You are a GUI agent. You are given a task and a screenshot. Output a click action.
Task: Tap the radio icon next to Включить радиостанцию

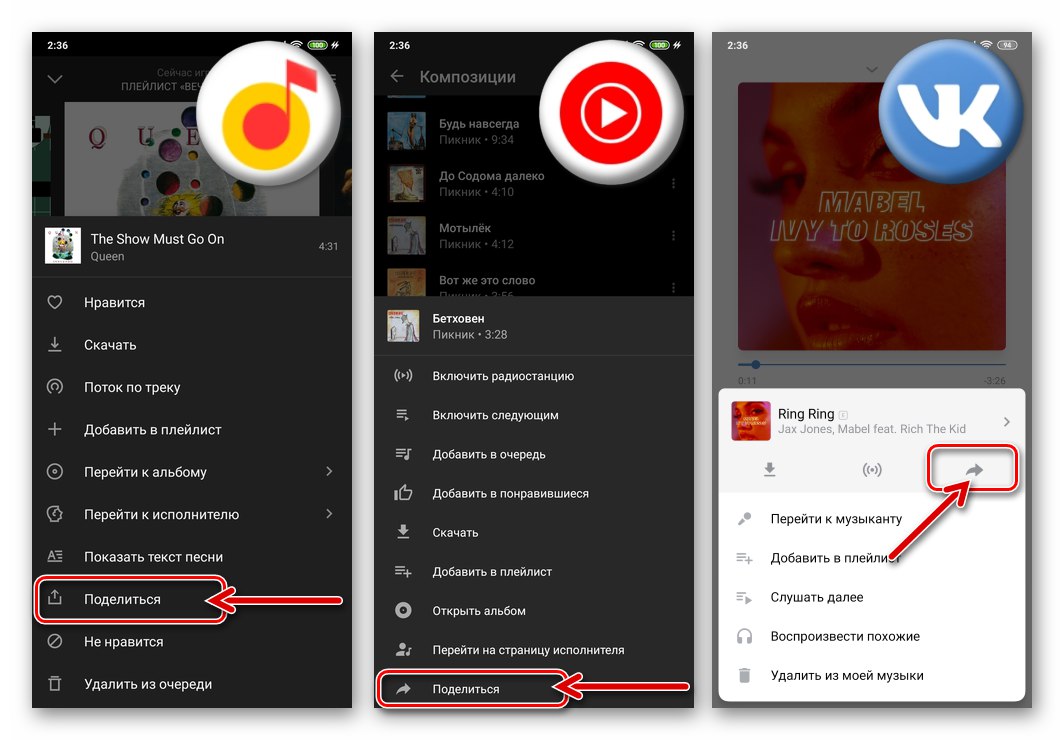coord(403,375)
